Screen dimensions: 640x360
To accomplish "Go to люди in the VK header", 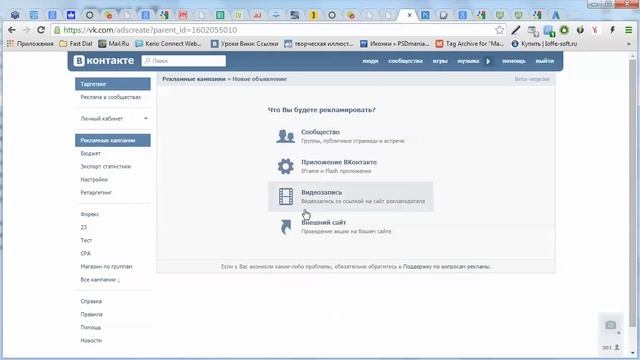I will pos(370,61).
